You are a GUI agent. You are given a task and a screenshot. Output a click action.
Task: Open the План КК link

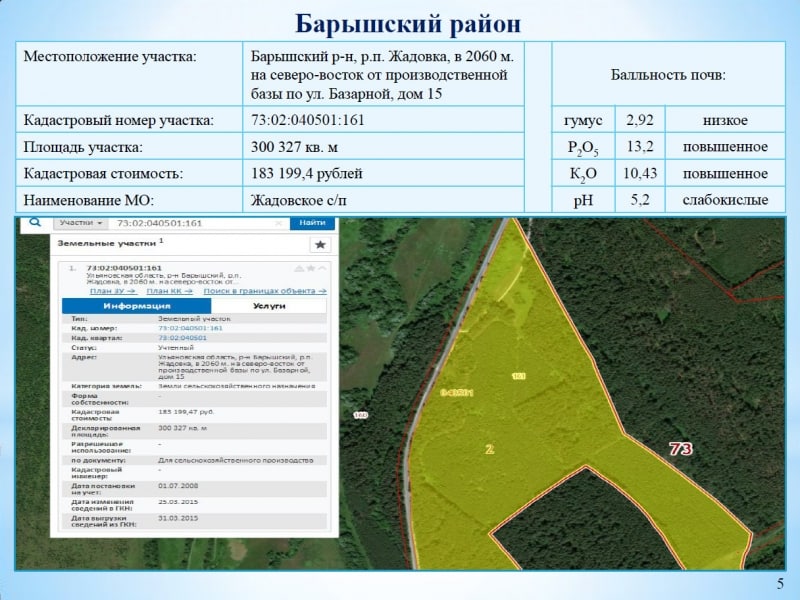pyautogui.click(x=169, y=291)
